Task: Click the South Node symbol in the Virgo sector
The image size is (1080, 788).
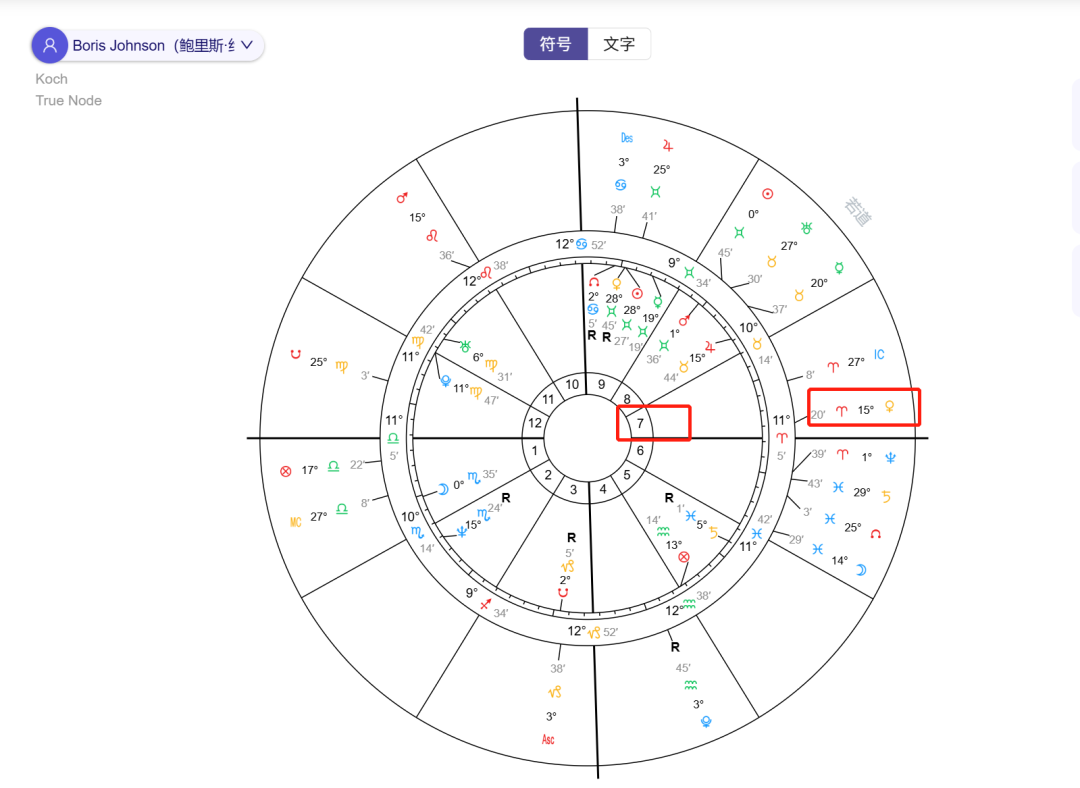Action: coord(296,354)
